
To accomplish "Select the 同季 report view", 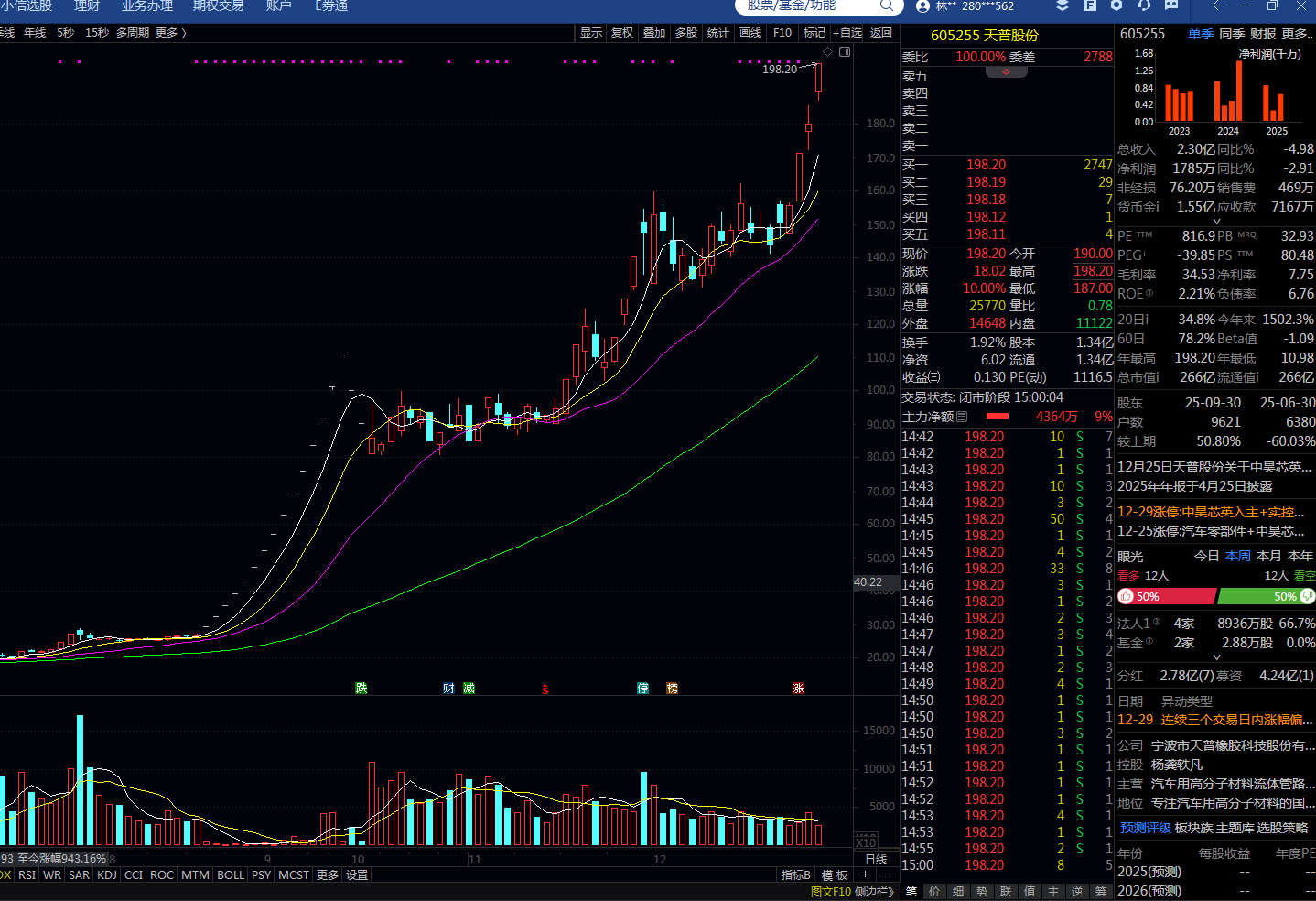I will pyautogui.click(x=1232, y=33).
